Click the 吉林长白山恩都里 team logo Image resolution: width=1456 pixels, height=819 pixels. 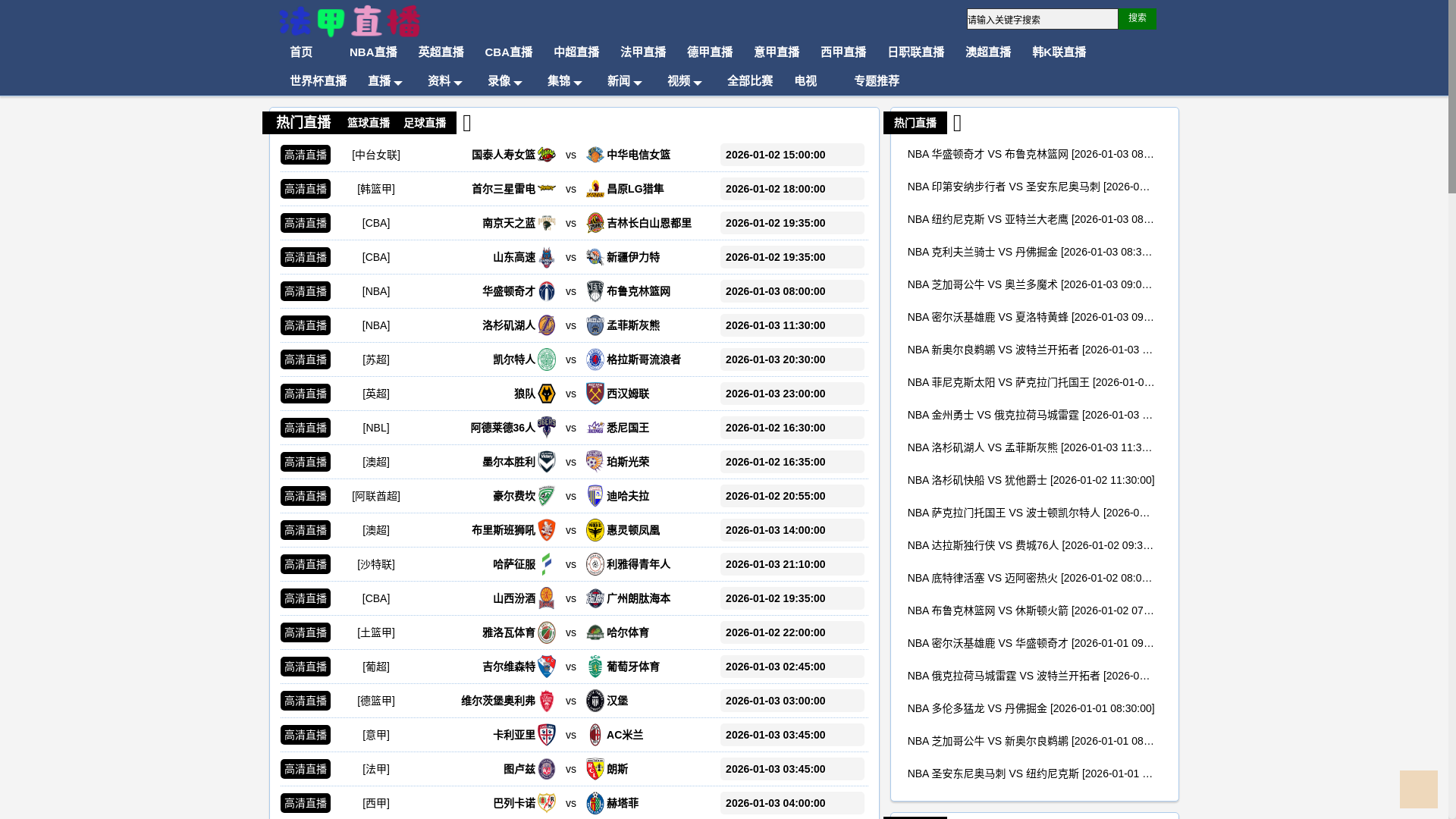coord(595,223)
